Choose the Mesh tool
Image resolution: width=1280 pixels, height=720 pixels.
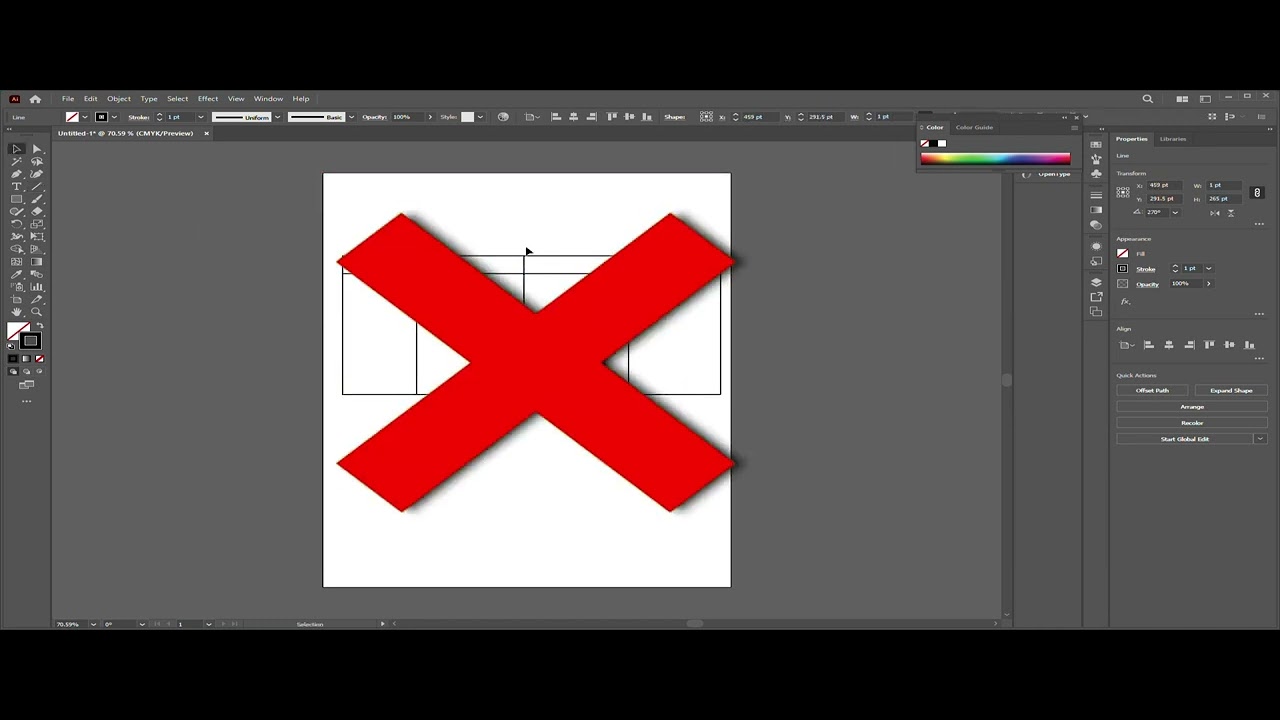[16, 261]
